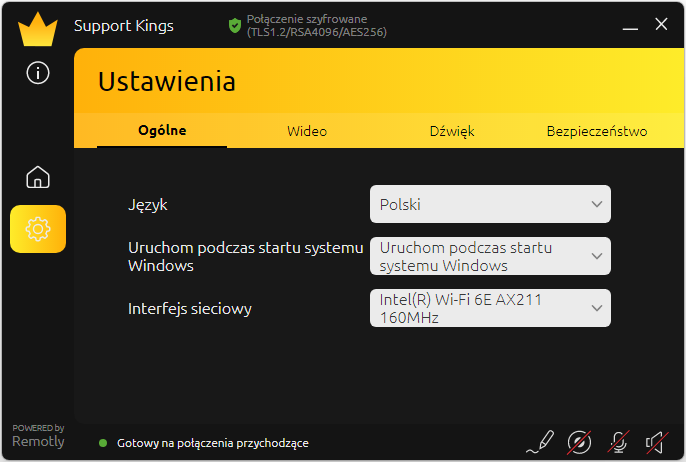Go to the Home screen icon
The height and width of the screenshot is (462, 686).
38,178
